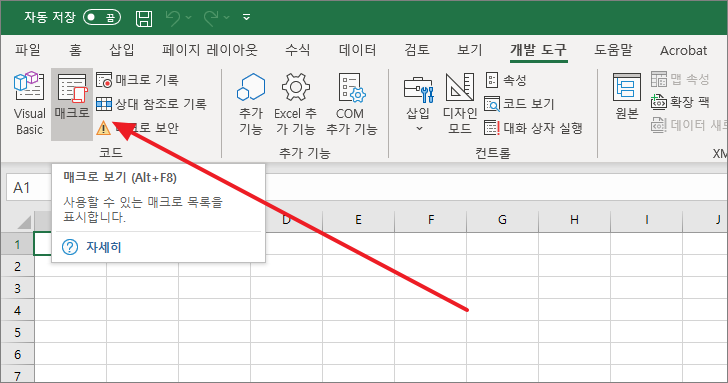Open 속성 (Properties) in Controls group

(506, 80)
